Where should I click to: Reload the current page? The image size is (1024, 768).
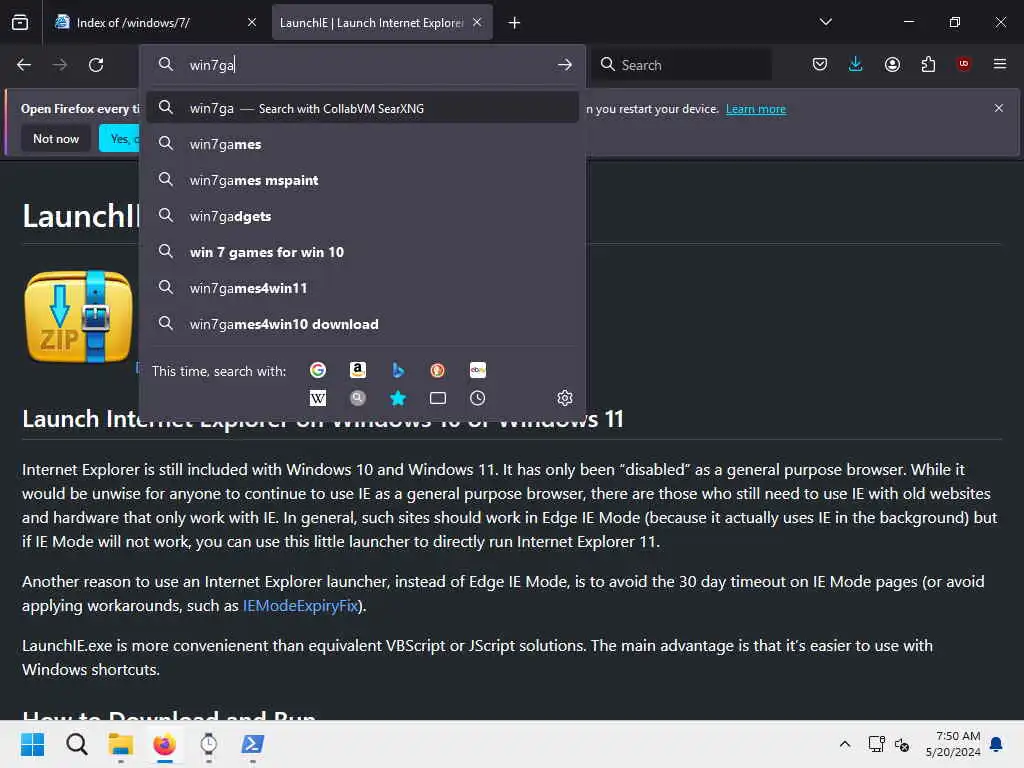pyautogui.click(x=96, y=65)
